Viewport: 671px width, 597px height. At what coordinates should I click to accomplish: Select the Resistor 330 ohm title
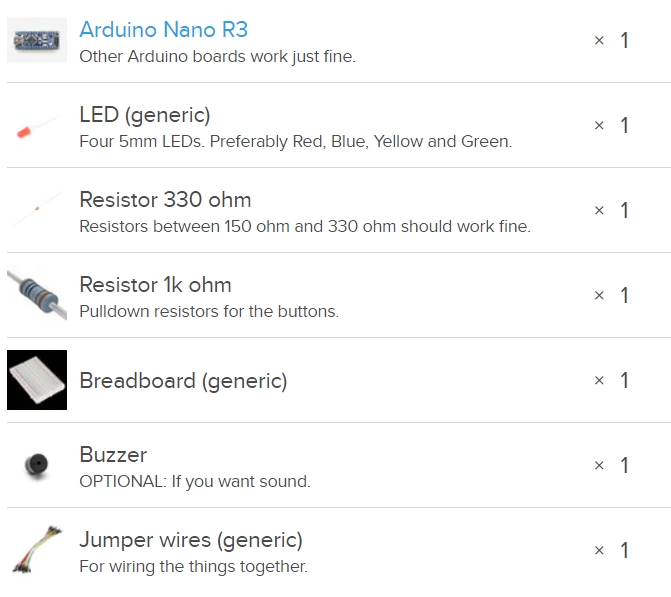[x=165, y=199]
